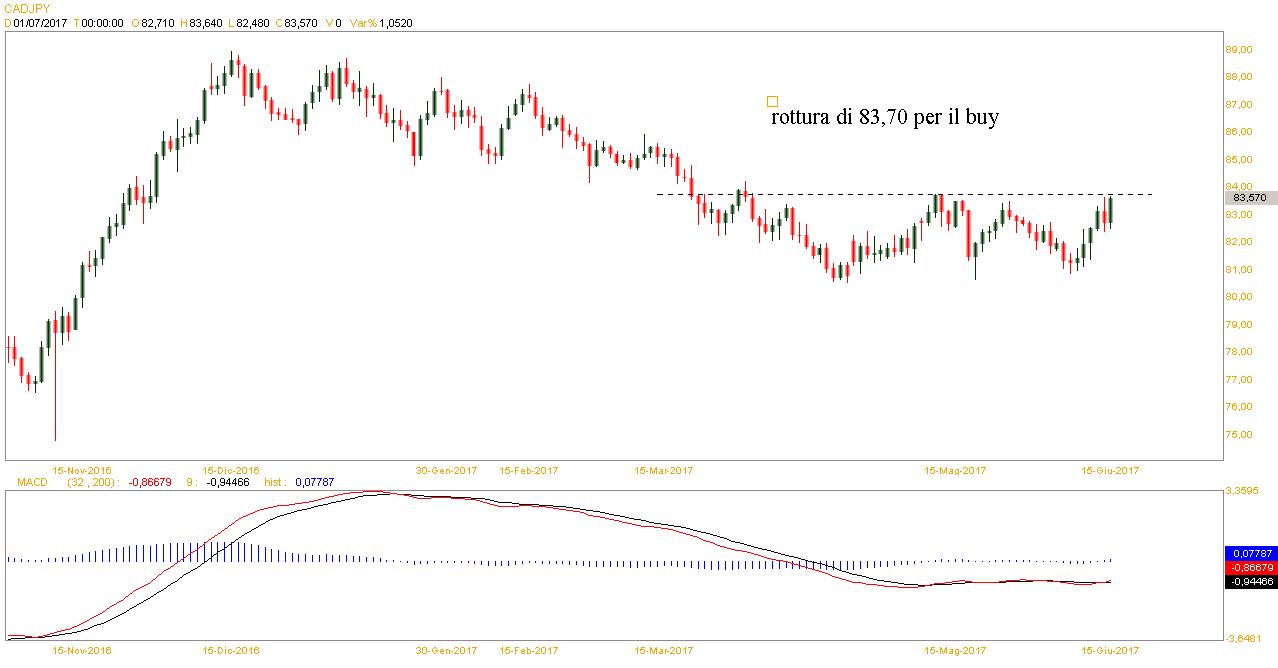Click 15-Giu-2017 on the MACD panel time axis
The width and height of the screenshot is (1278, 668).
[1111, 650]
